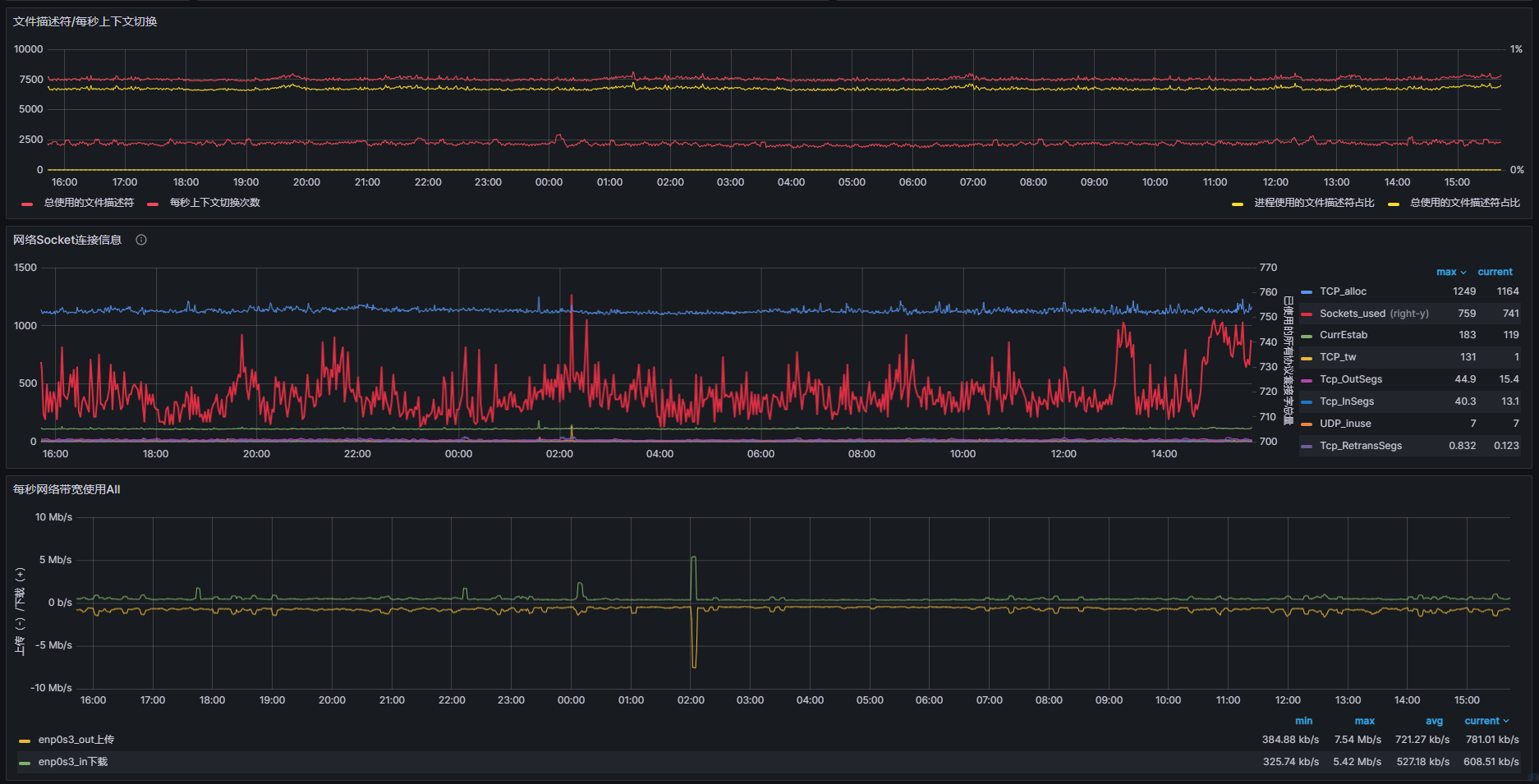1539x784 pixels.
Task: Toggle the Tcp_OutSegs series in the legend
Action: coord(1351,379)
